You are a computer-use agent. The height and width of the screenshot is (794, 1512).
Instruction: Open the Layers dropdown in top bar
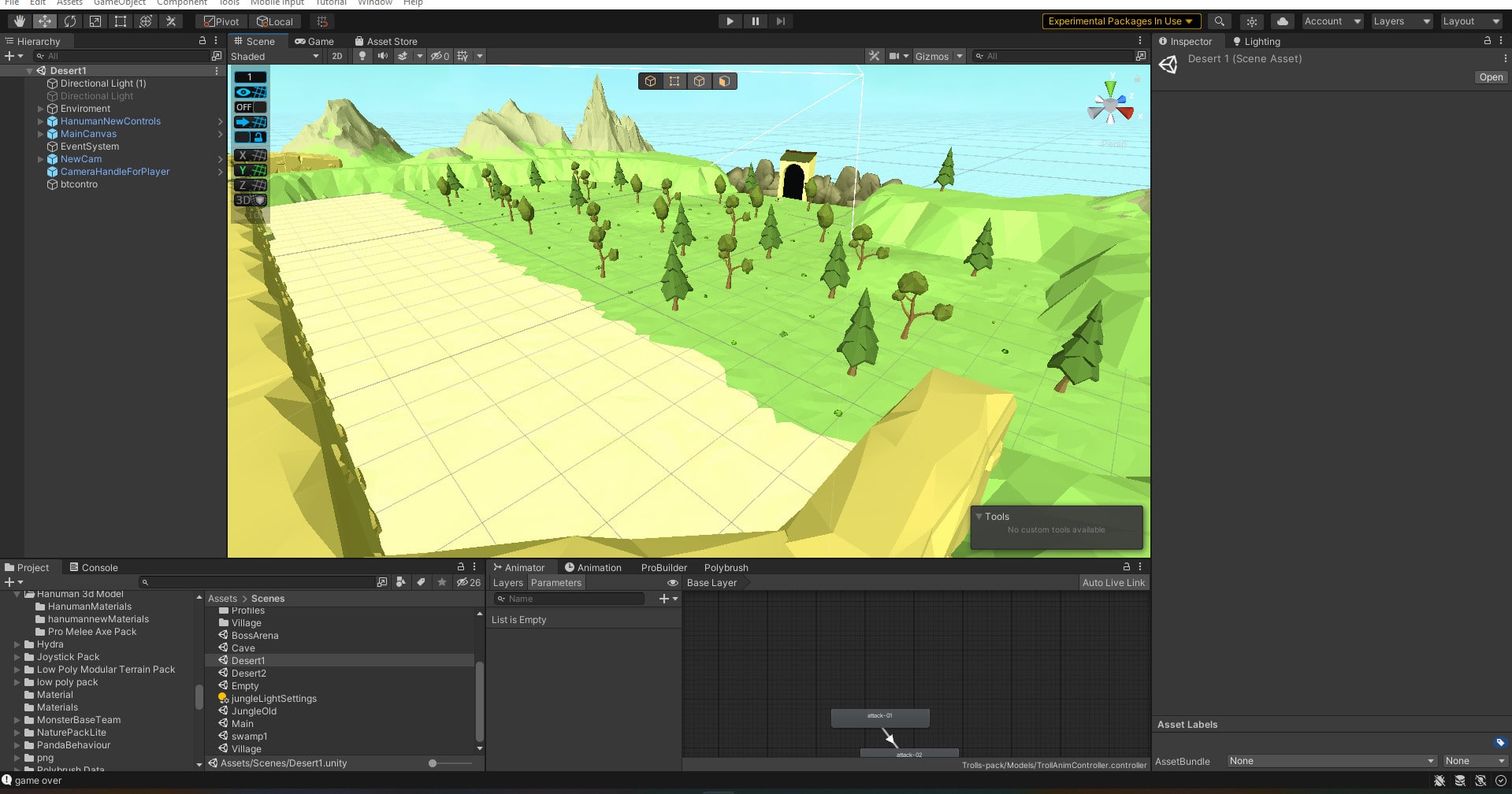pyautogui.click(x=1402, y=21)
